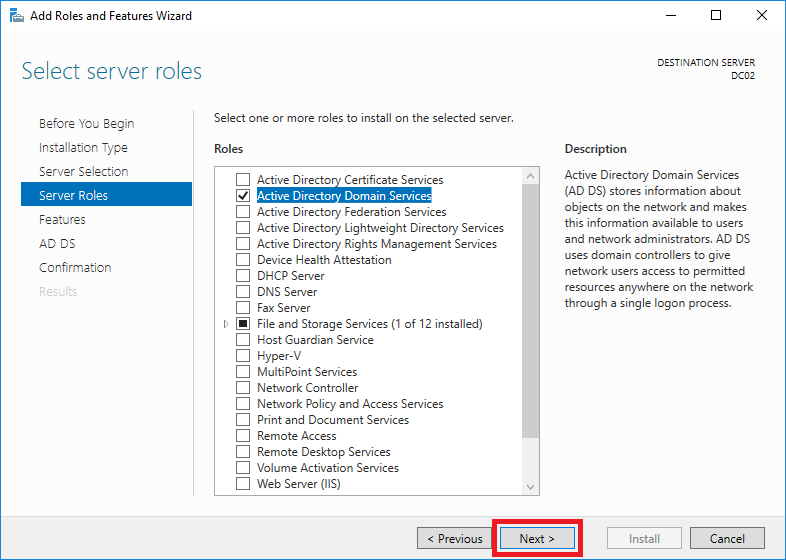Check Volume Activation Services
The height and width of the screenshot is (560, 786).
pyautogui.click(x=243, y=468)
